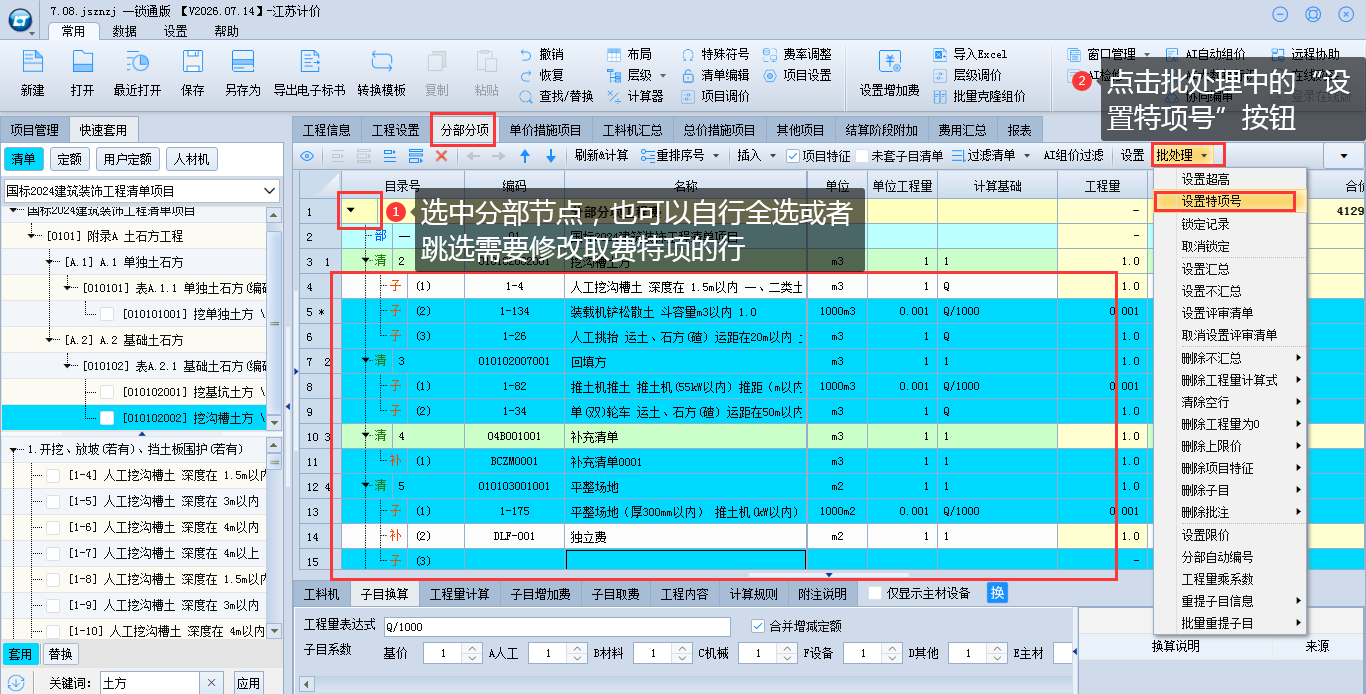Click 刷新&计算 refresh button

[601, 155]
